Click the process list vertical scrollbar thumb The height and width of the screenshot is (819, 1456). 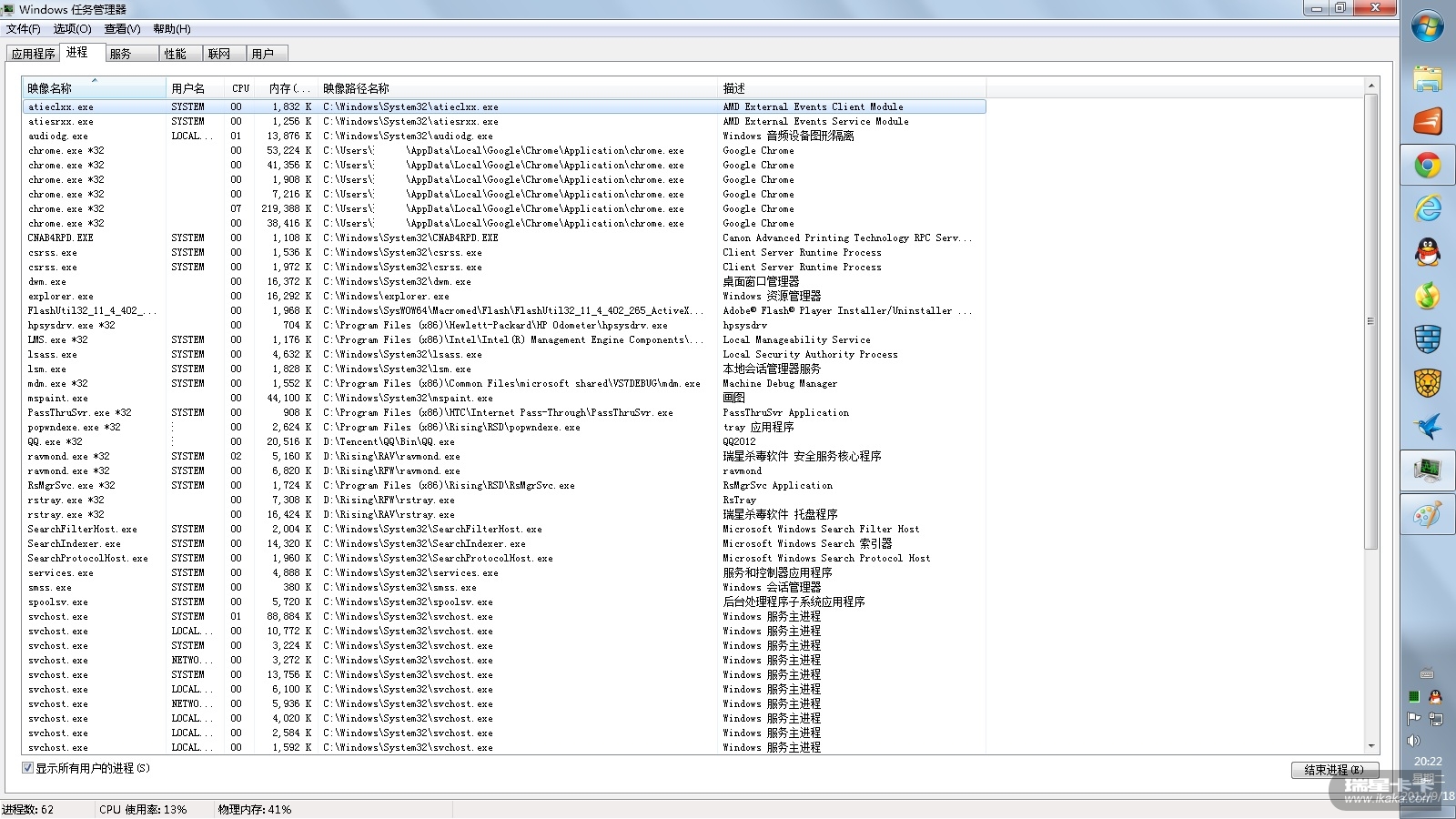(1371, 321)
